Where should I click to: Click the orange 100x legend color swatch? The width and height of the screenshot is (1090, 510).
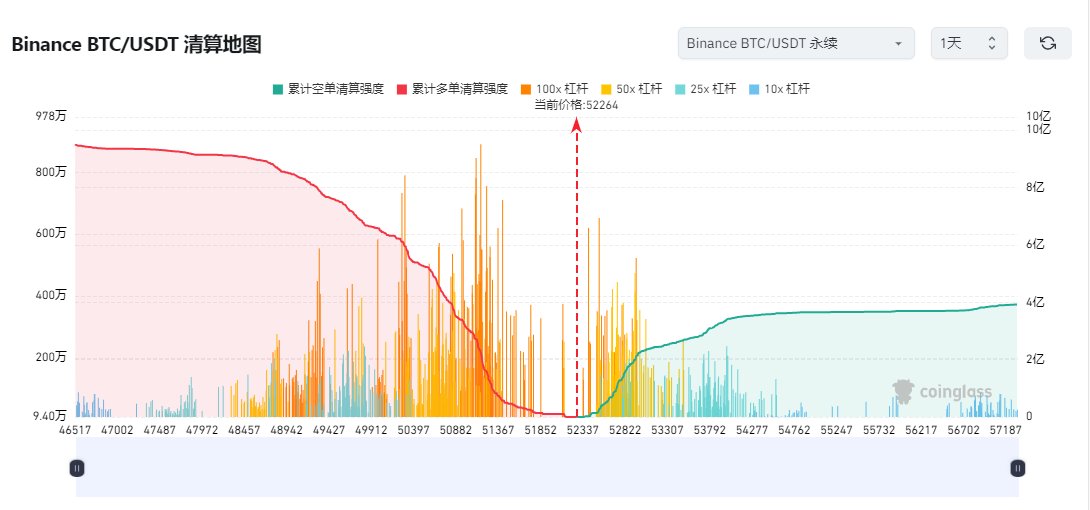(x=526, y=89)
